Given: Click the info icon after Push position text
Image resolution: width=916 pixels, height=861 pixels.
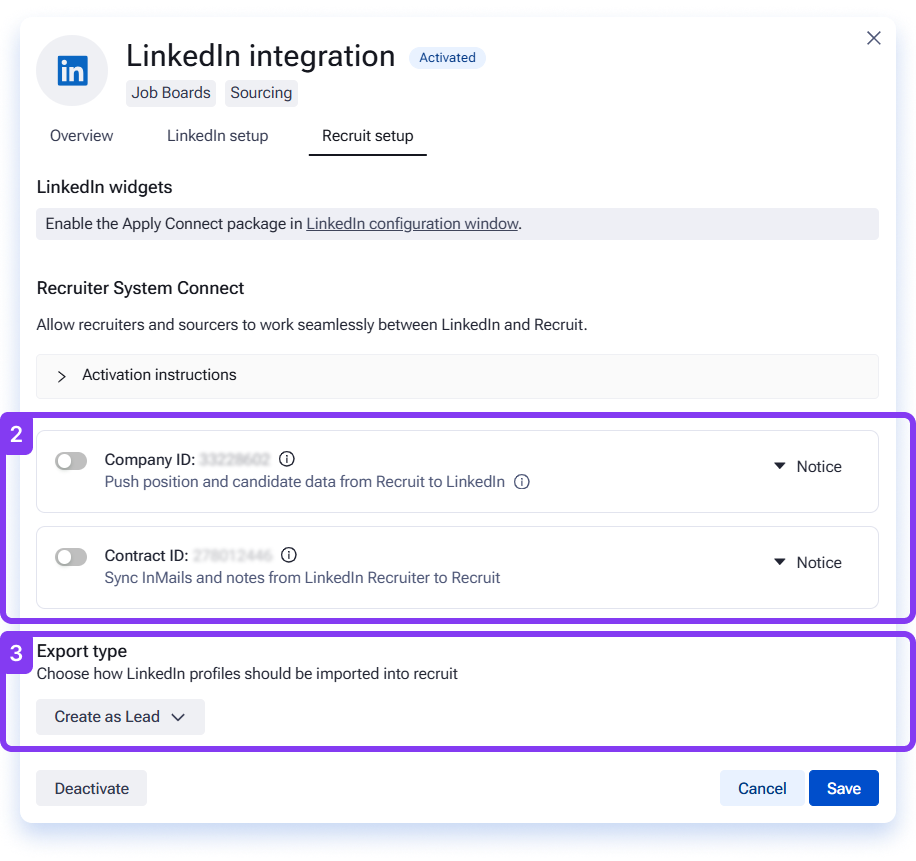Looking at the screenshot, I should click(522, 482).
